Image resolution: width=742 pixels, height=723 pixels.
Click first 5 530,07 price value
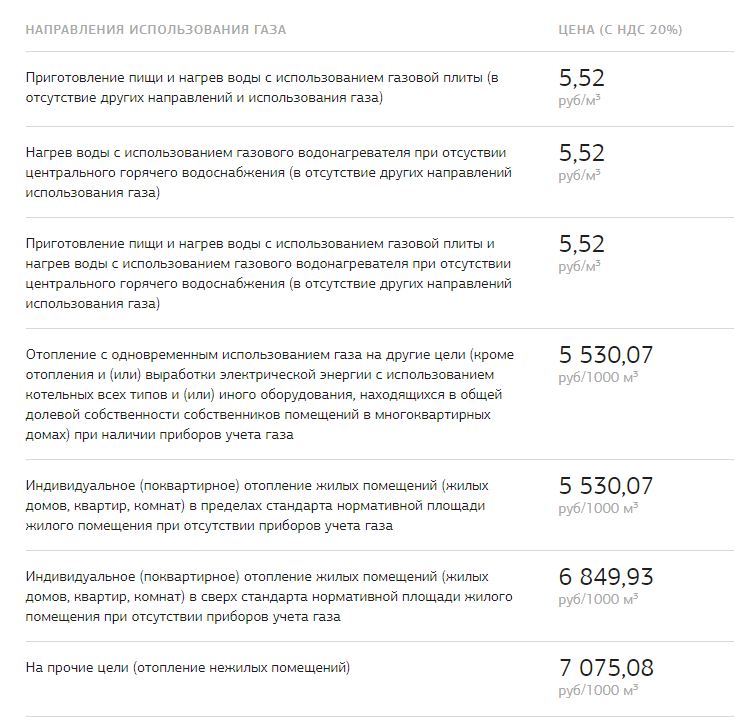[606, 355]
